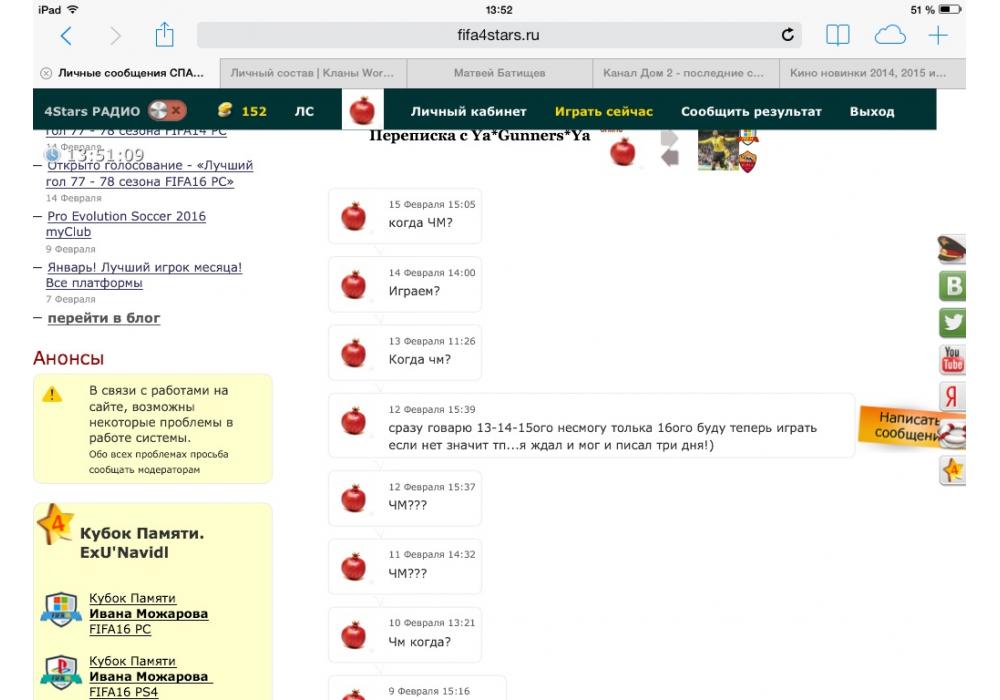Click the coins balance icon
Image resolution: width=1000 pixels, height=700 pixels.
(224, 110)
